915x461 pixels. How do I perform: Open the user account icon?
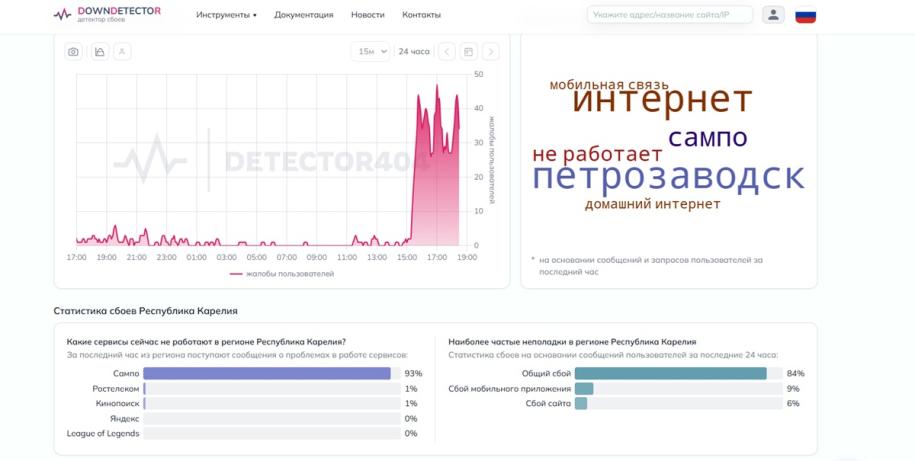(773, 15)
